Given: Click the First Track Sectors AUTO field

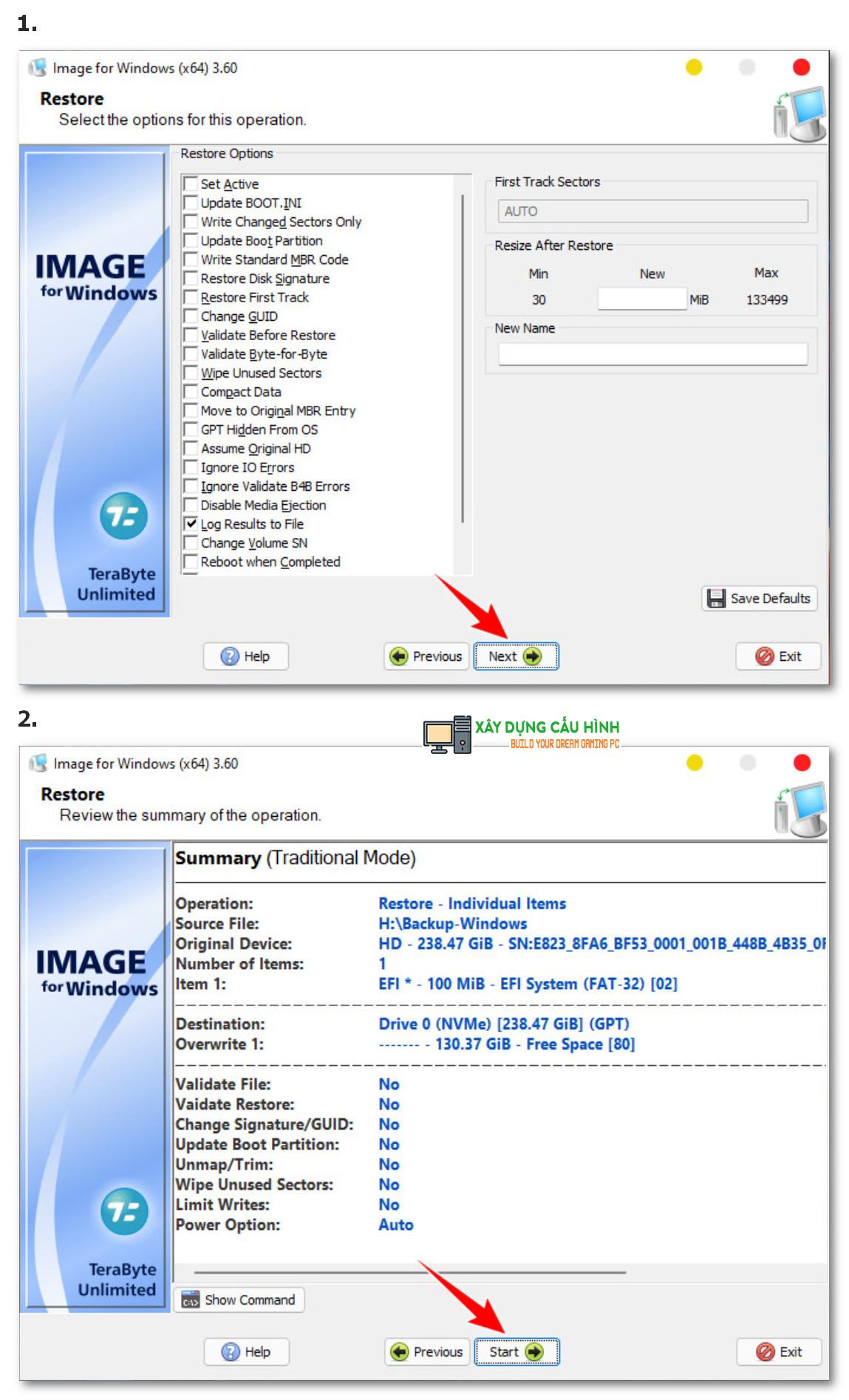Looking at the screenshot, I should click(x=652, y=211).
